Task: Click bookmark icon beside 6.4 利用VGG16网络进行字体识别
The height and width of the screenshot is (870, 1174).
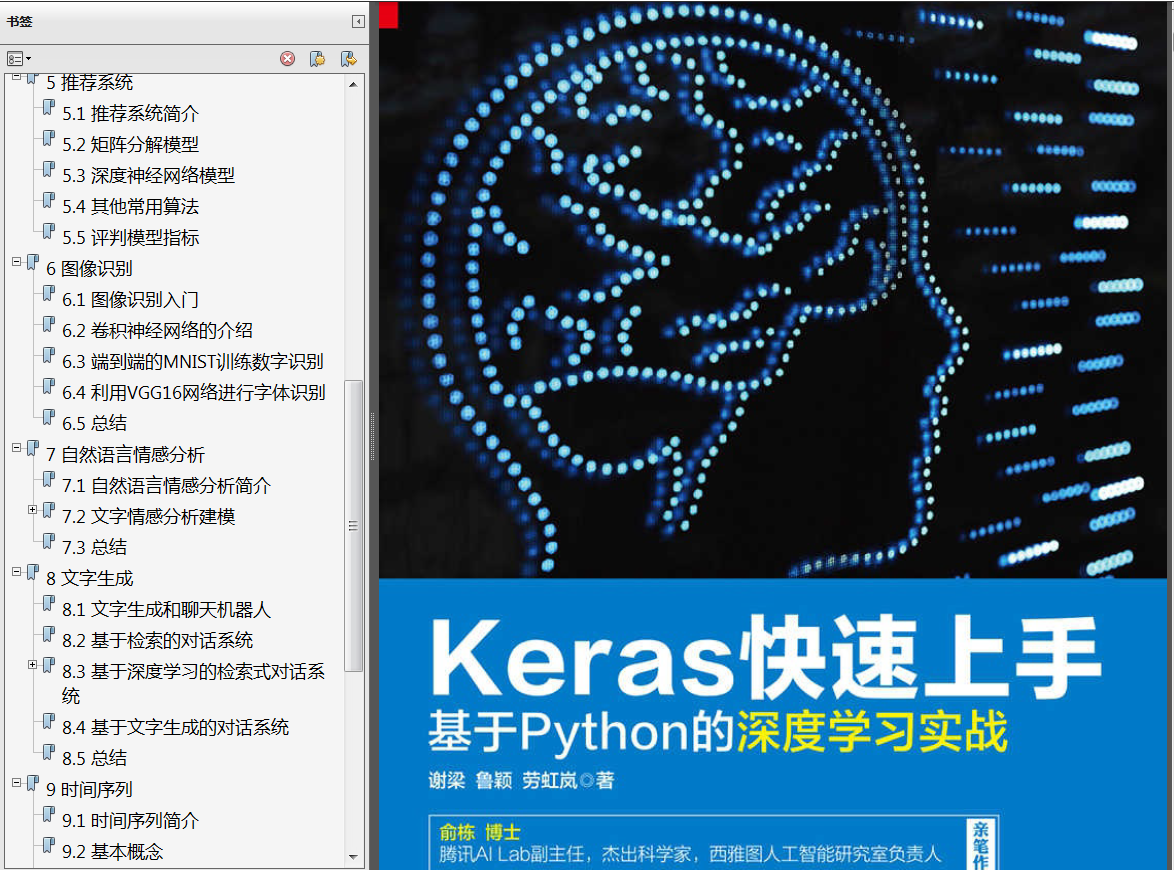Action: [49, 388]
